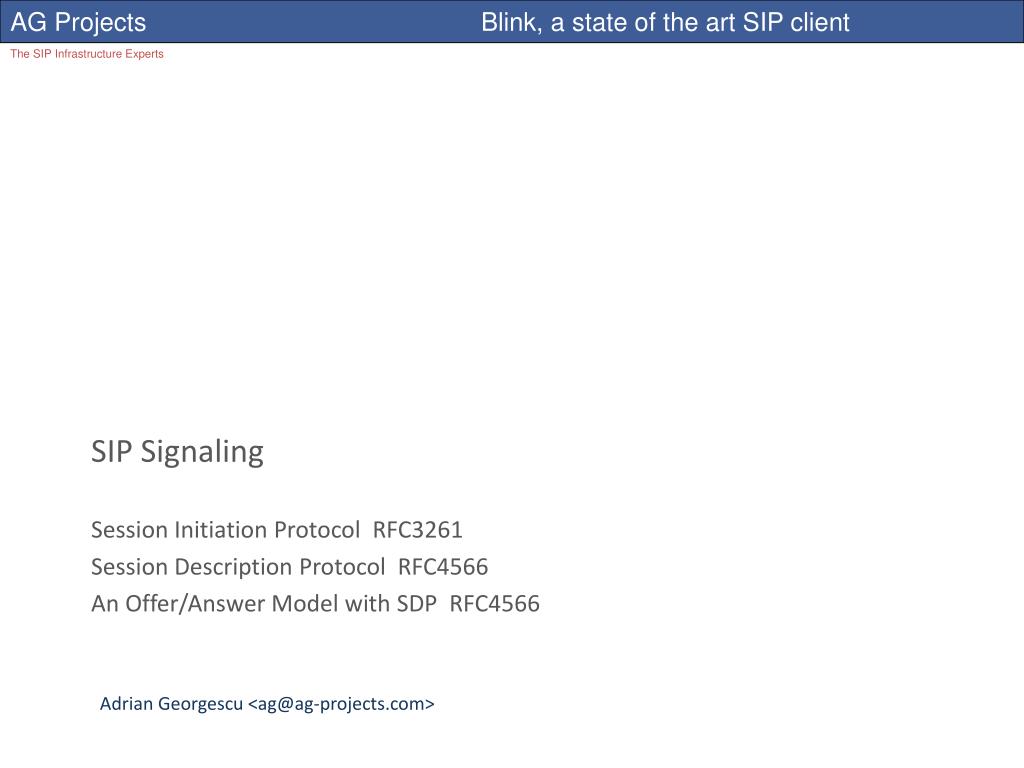Click the word "Projects" in the header
Viewport: 1024px width, 768px height.
101,23
